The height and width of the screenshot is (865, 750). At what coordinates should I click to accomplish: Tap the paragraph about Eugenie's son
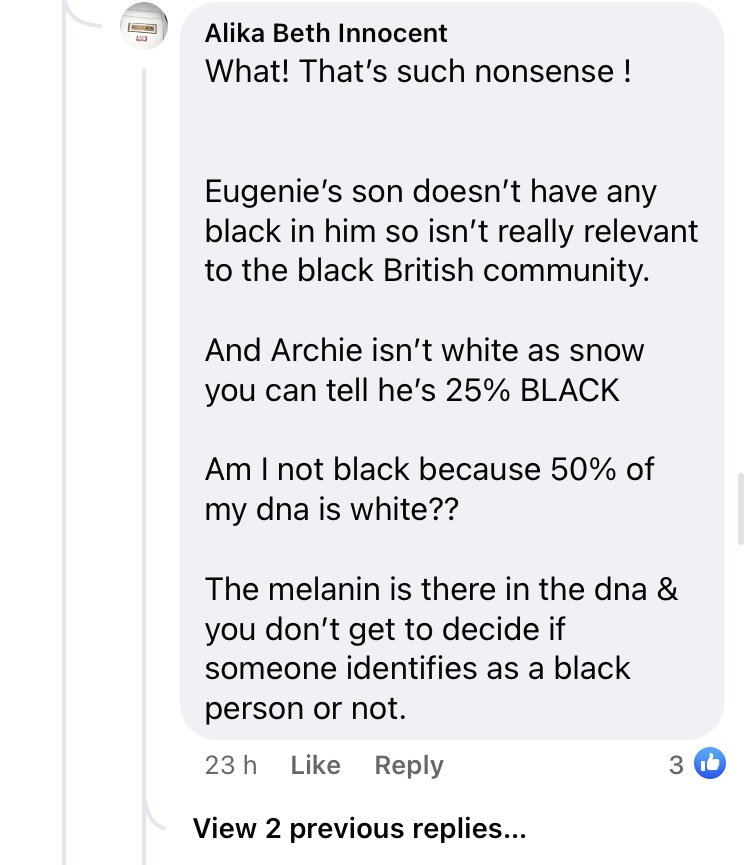point(451,231)
